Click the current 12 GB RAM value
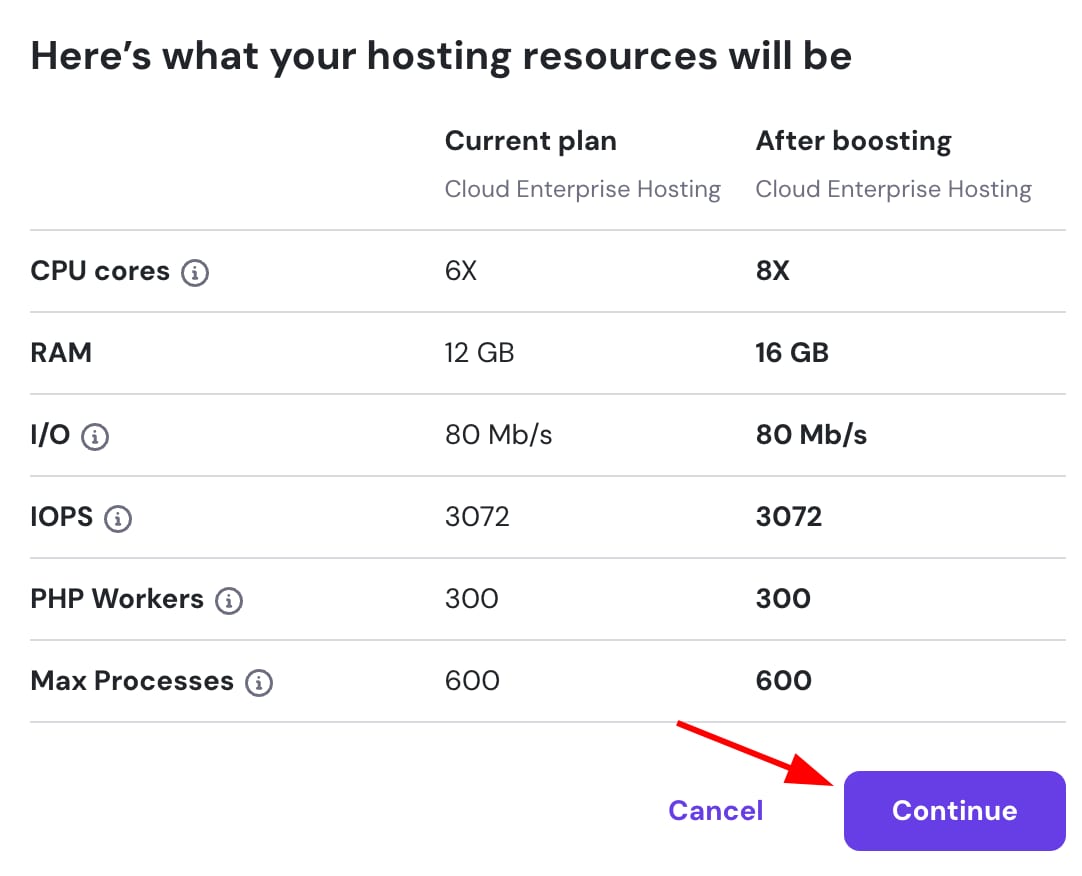The height and width of the screenshot is (876, 1082). [479, 353]
